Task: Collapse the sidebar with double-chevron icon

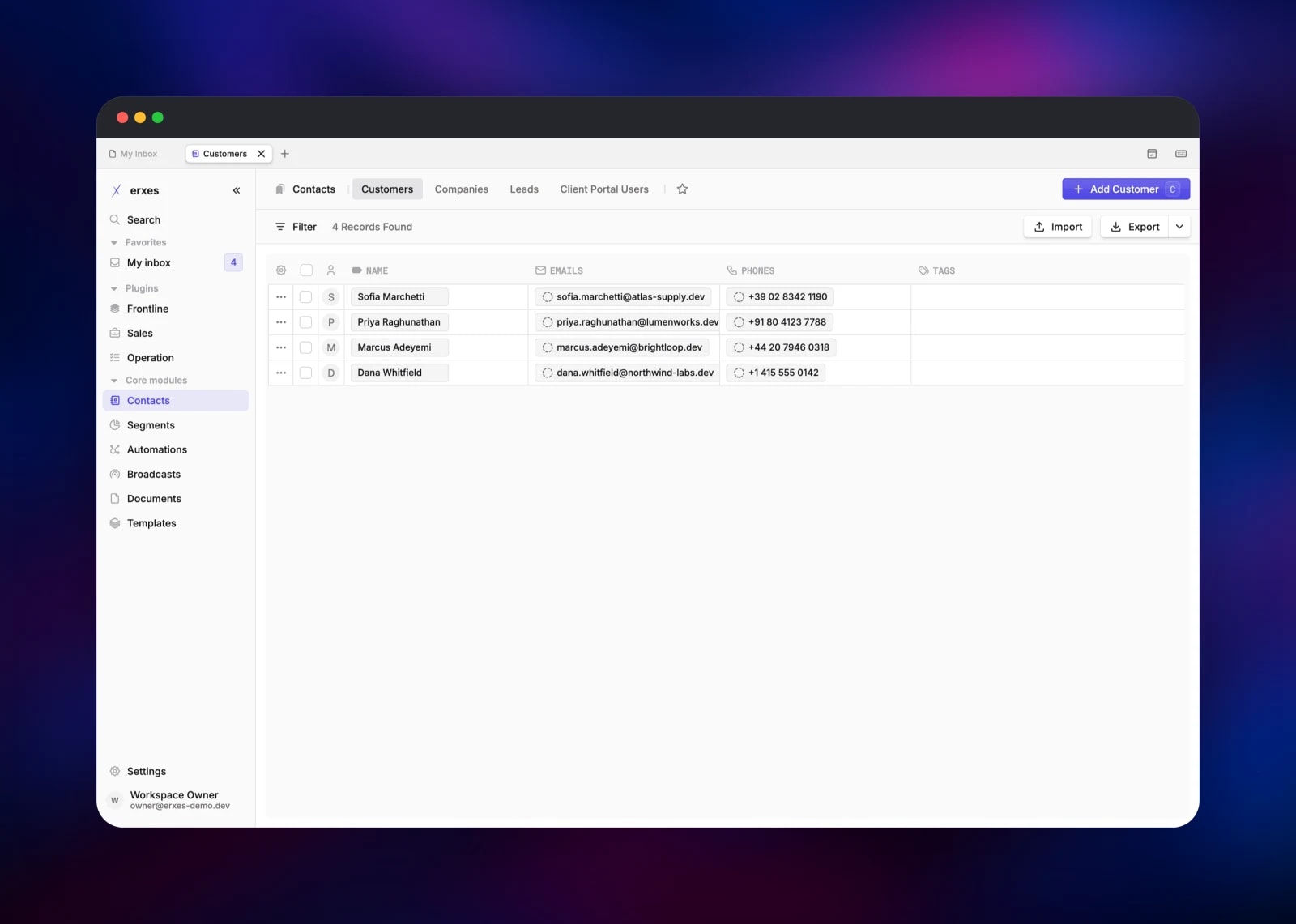Action: 237,190
